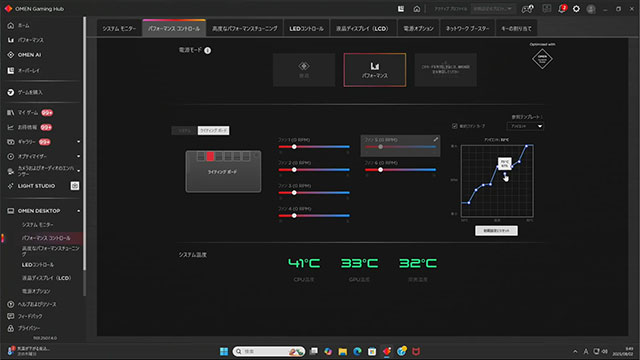Select the Performance power mode tile
640x360 pixels.
(375, 70)
